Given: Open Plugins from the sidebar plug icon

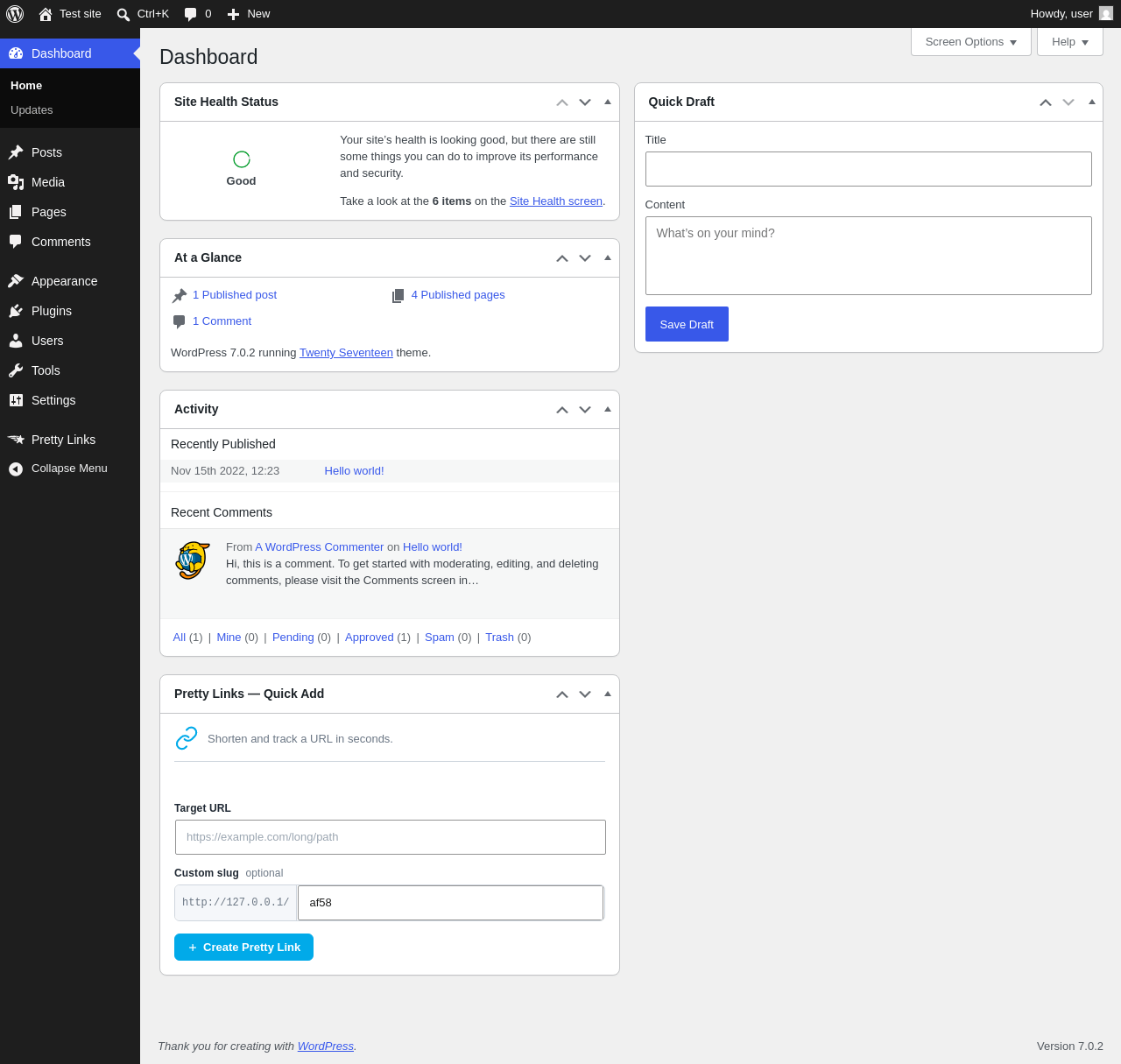Looking at the screenshot, I should [x=16, y=311].
